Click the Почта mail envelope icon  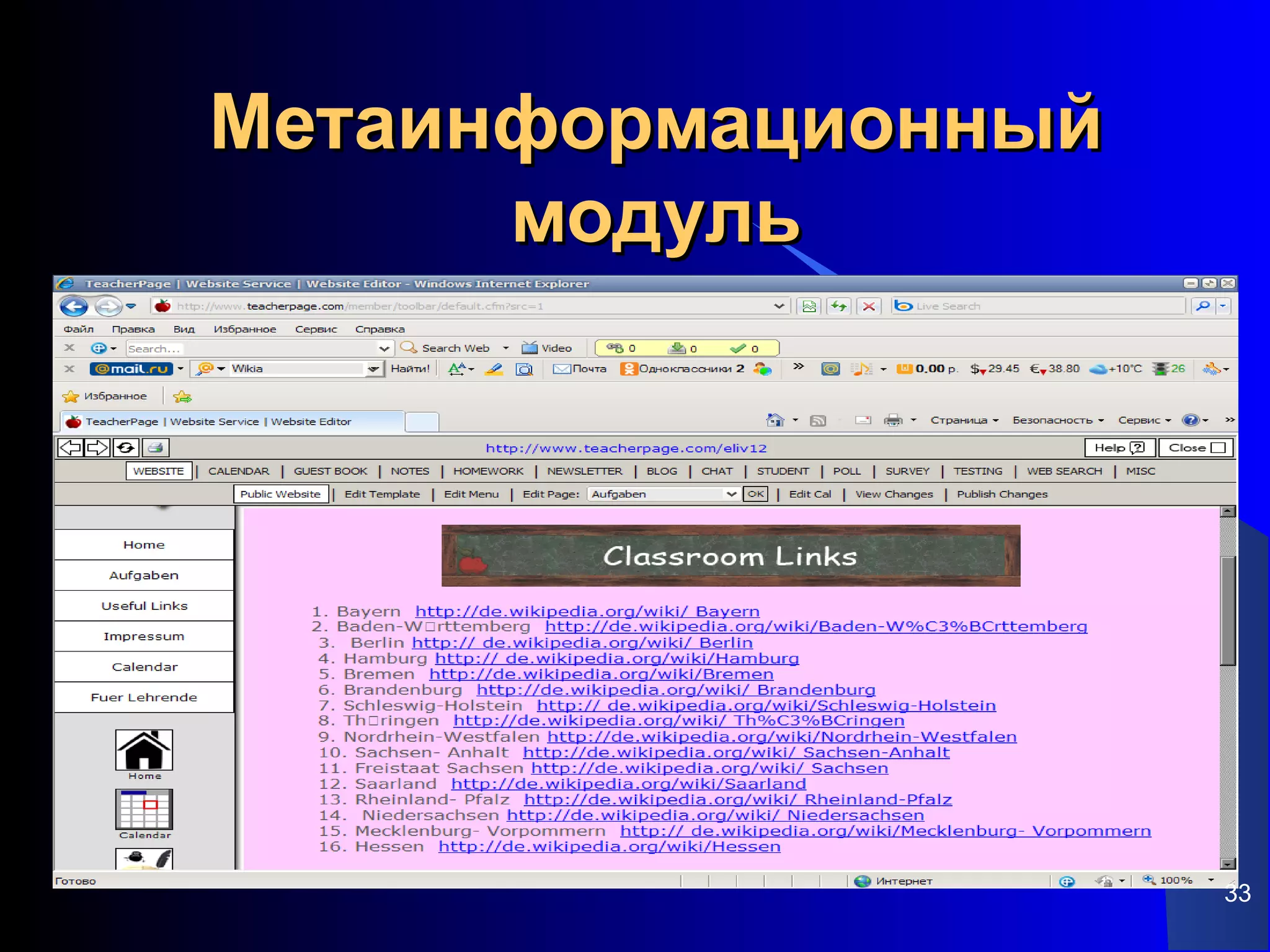pos(579,369)
